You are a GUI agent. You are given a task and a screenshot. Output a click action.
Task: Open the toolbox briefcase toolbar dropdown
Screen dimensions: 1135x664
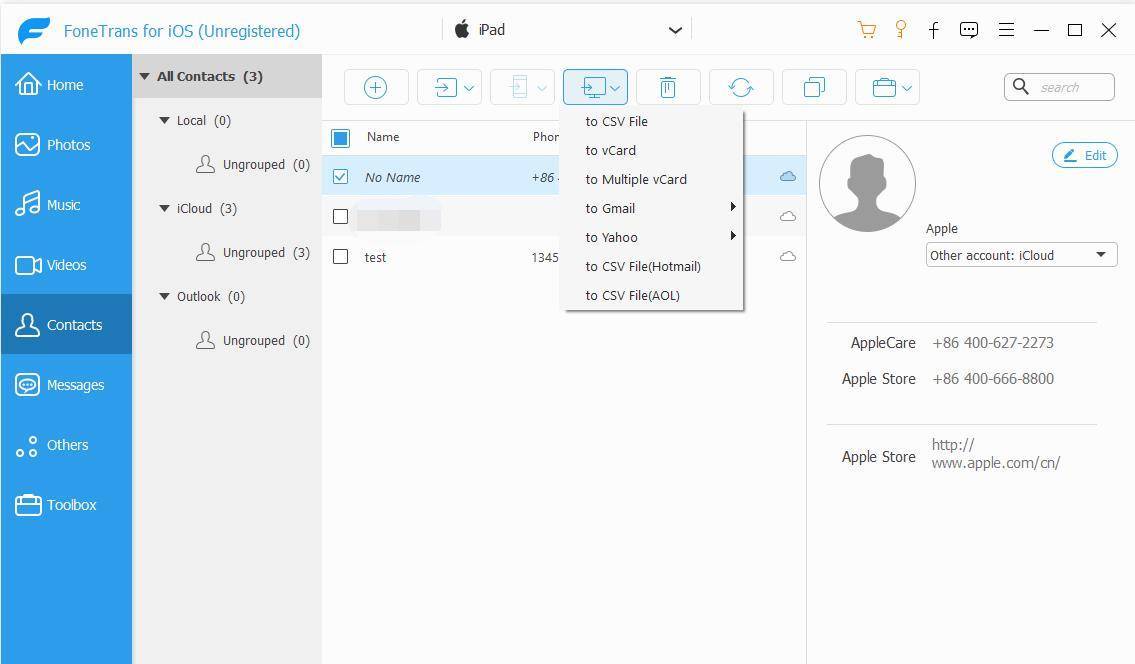tap(887, 88)
